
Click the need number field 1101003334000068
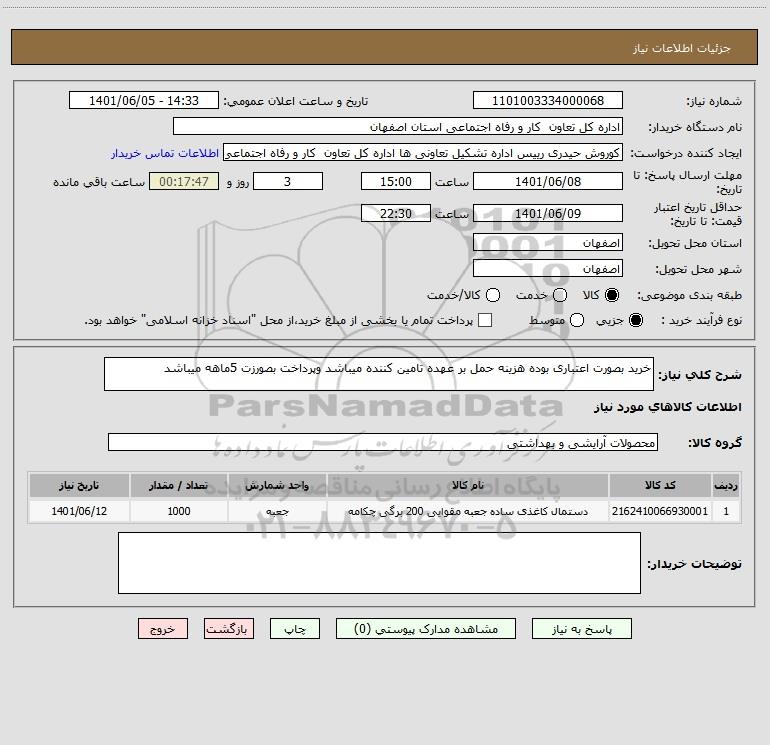pyautogui.click(x=548, y=100)
